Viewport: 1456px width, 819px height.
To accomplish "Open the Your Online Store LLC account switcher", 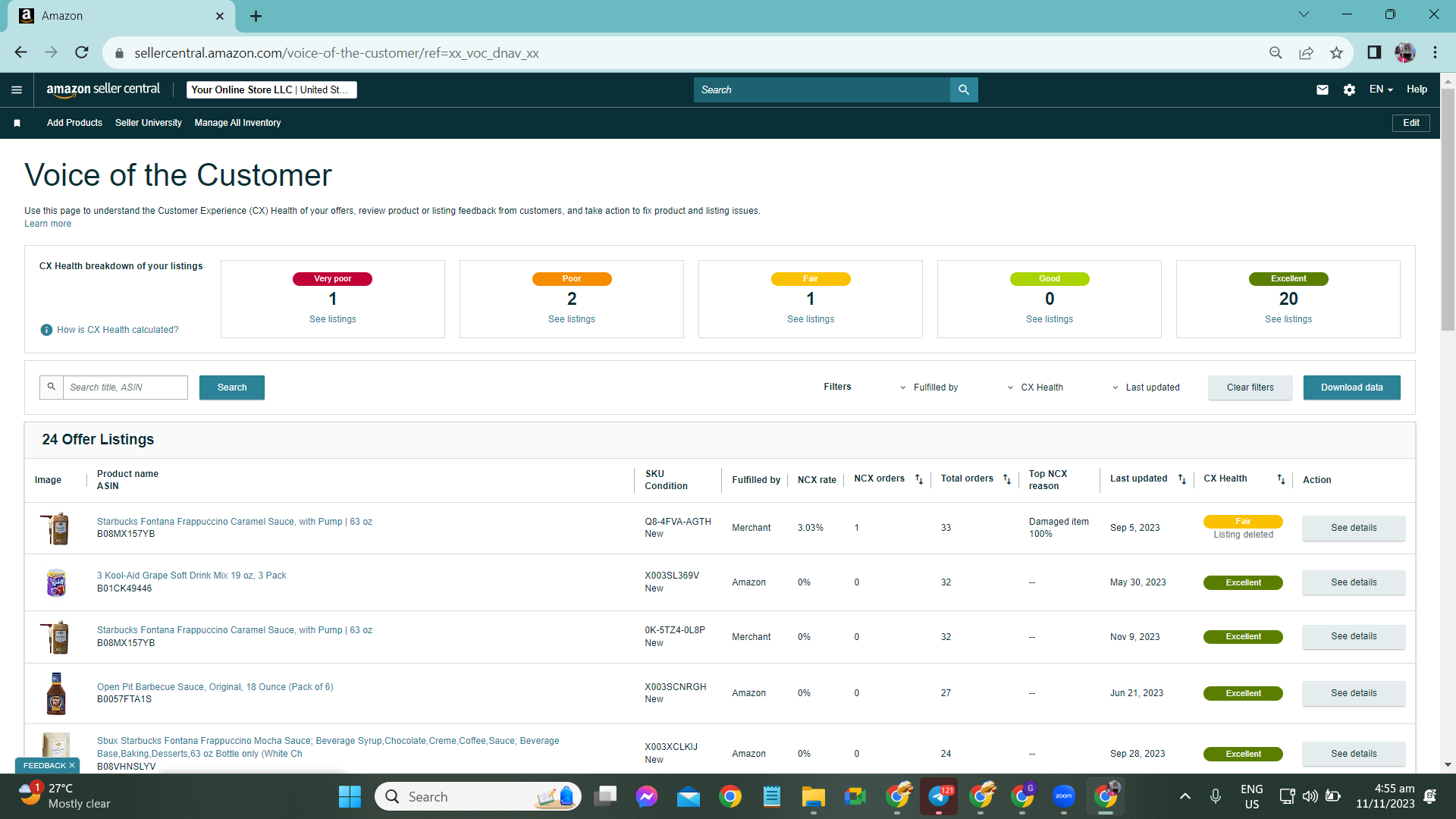I will (x=271, y=89).
